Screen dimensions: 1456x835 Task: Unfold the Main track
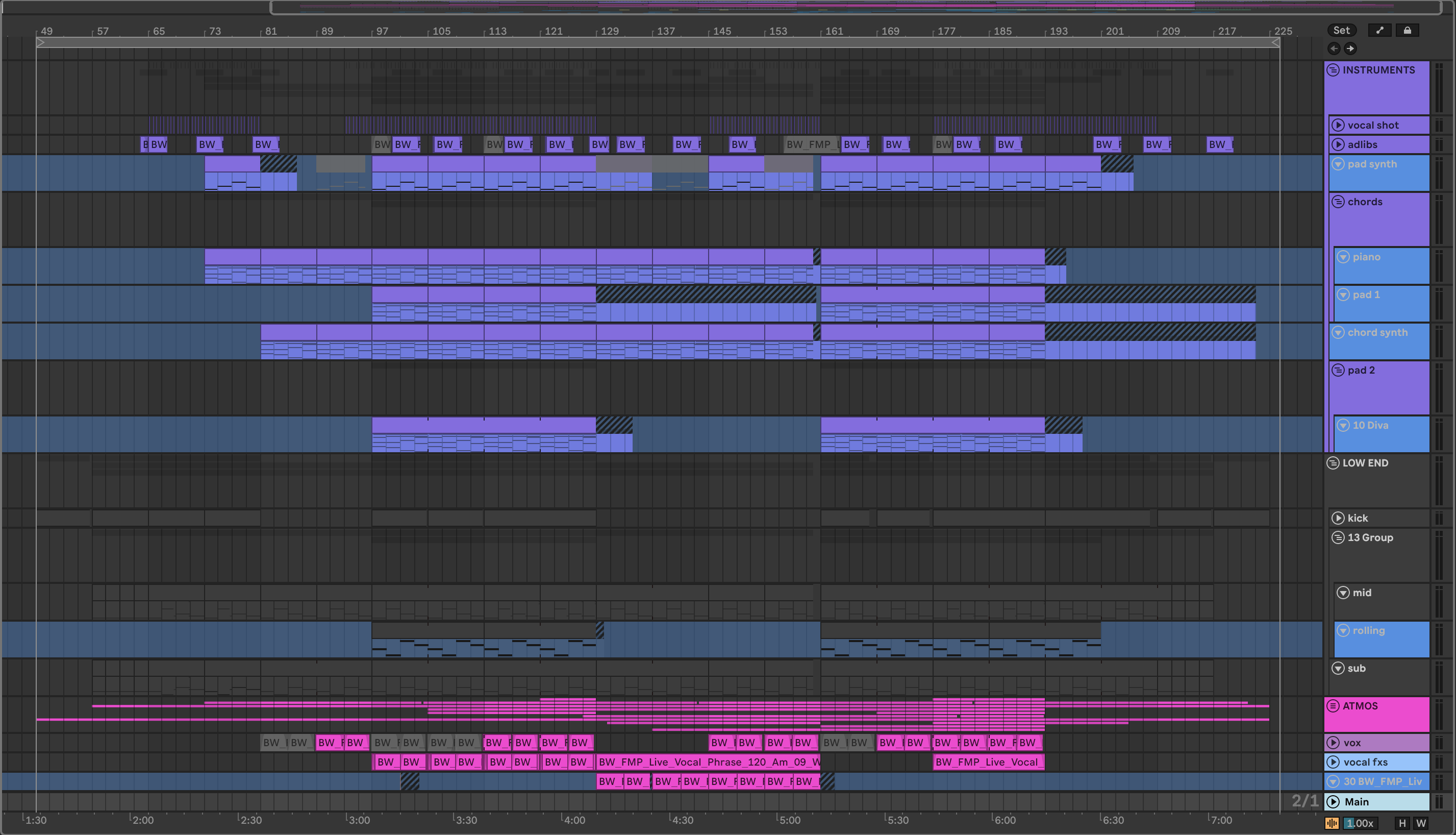pos(1334,802)
